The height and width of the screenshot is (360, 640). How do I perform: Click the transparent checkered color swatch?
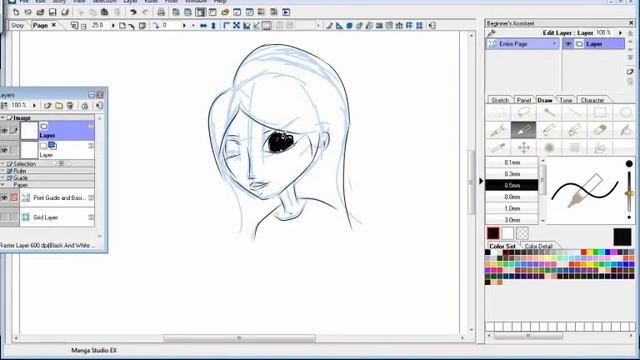click(x=522, y=233)
